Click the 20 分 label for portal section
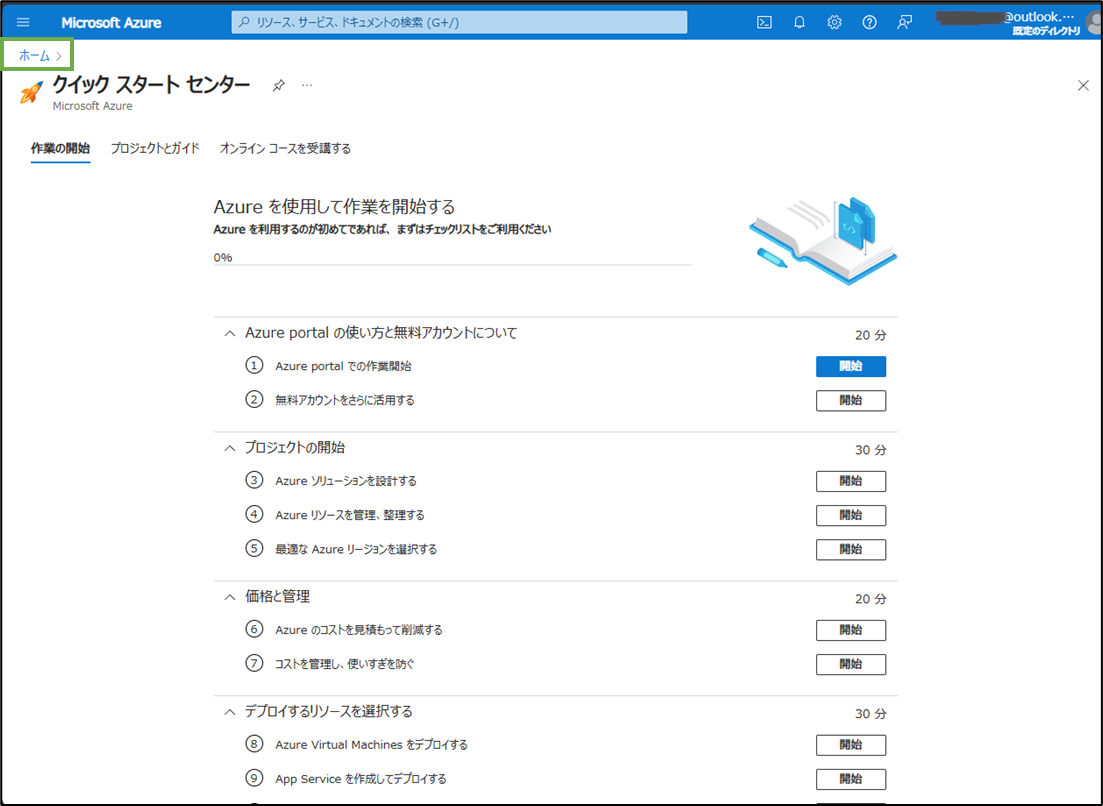This screenshot has width=1103, height=806. (870, 335)
